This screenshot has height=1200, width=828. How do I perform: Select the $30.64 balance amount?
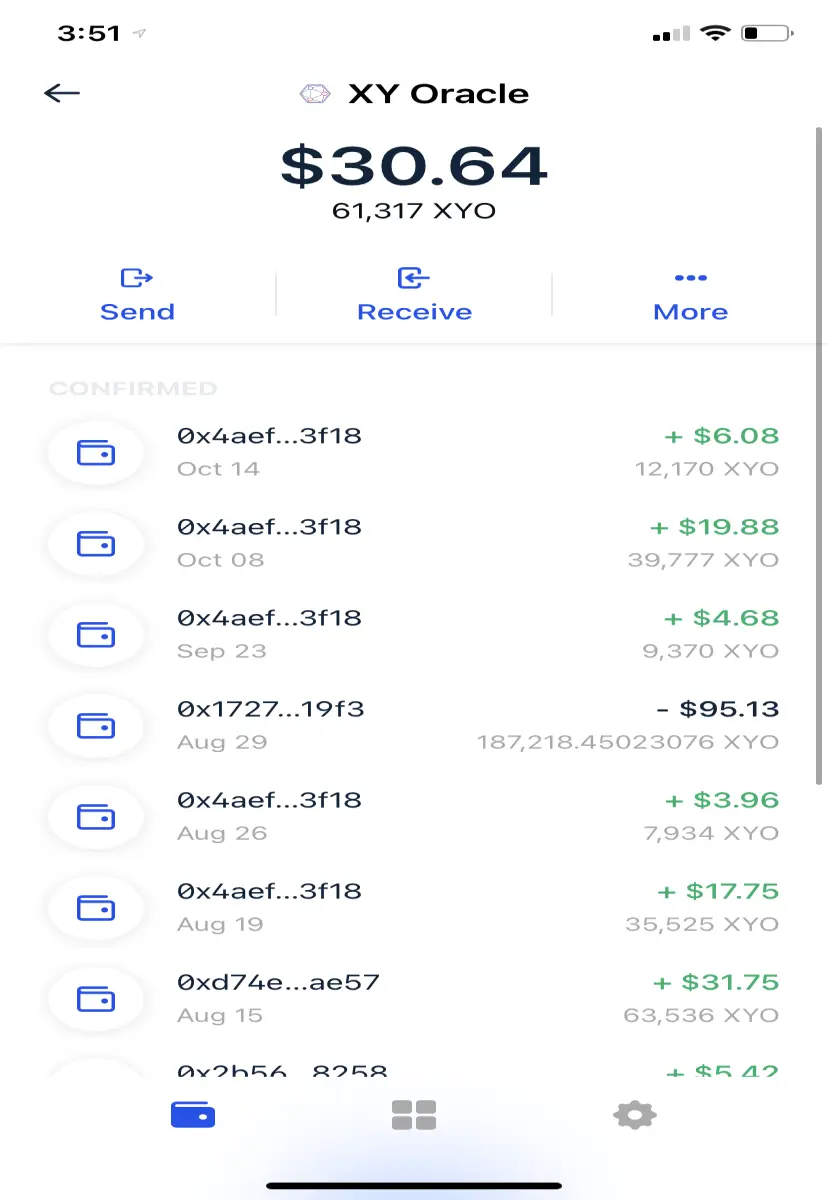click(414, 166)
